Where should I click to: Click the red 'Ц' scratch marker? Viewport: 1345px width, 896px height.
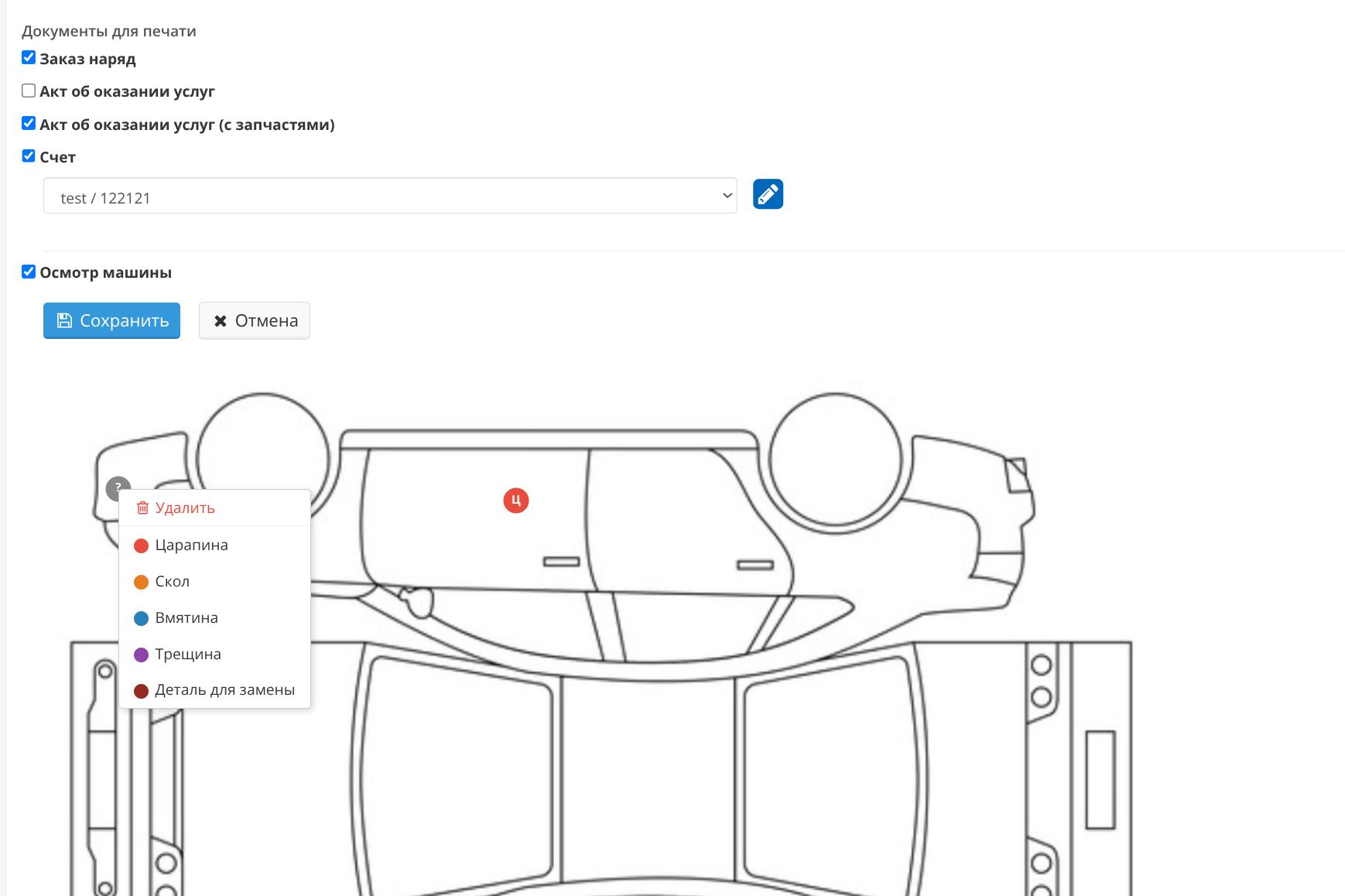coord(516,501)
